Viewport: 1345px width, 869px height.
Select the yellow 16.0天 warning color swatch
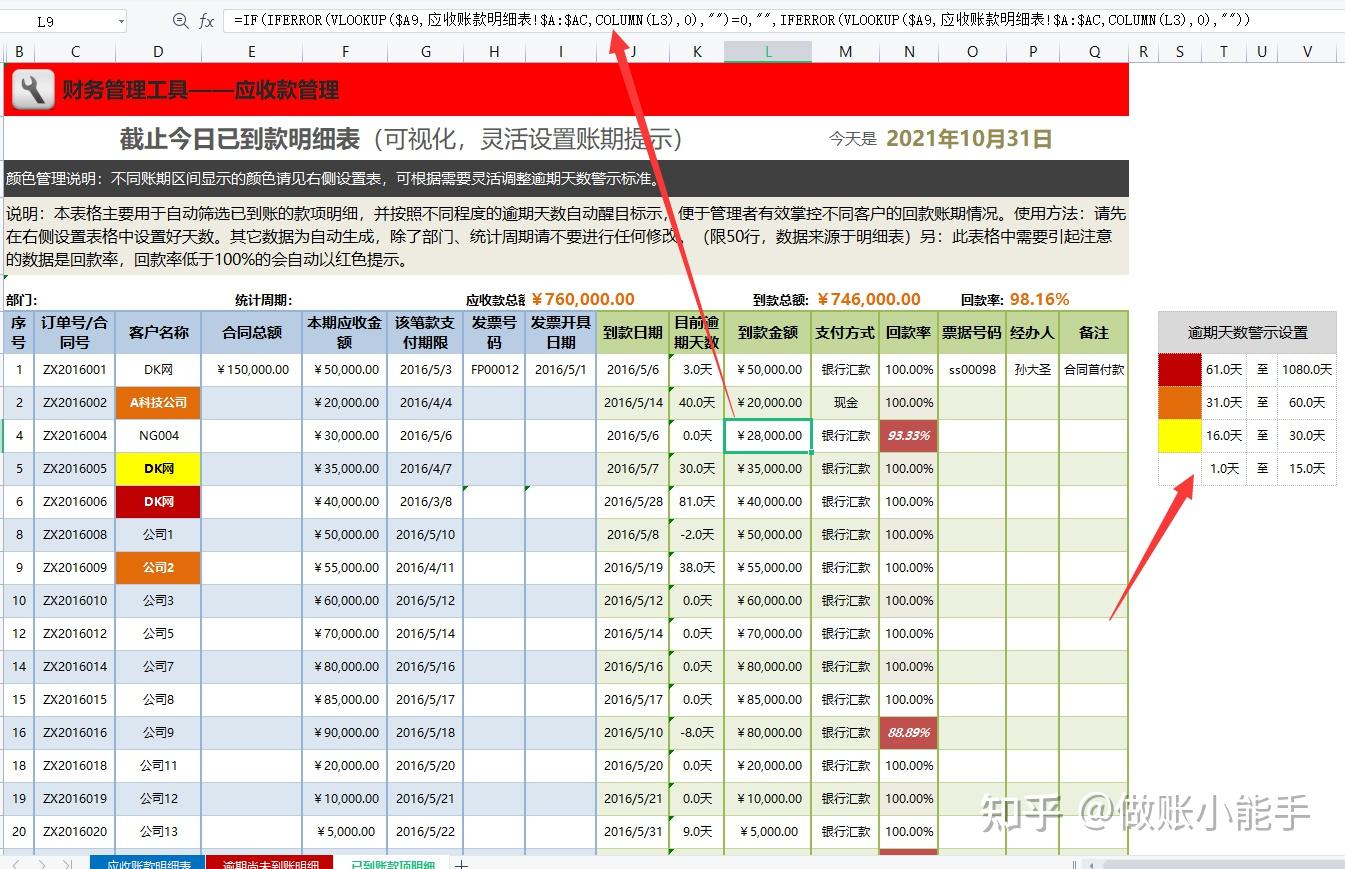[1180, 436]
